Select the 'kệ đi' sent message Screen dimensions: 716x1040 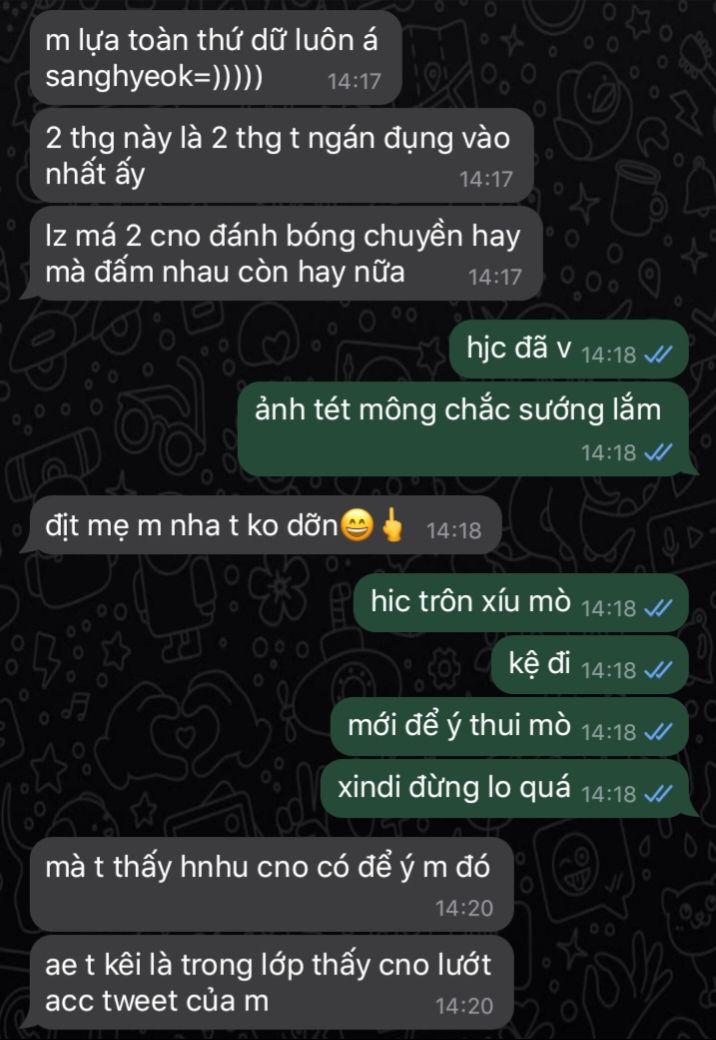[590, 665]
